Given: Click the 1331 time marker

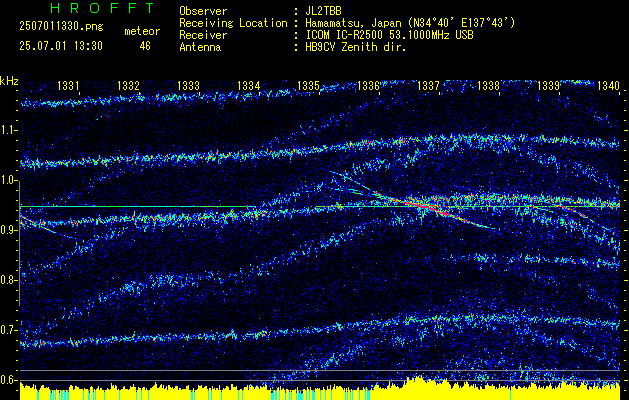Looking at the screenshot, I should (69, 85).
